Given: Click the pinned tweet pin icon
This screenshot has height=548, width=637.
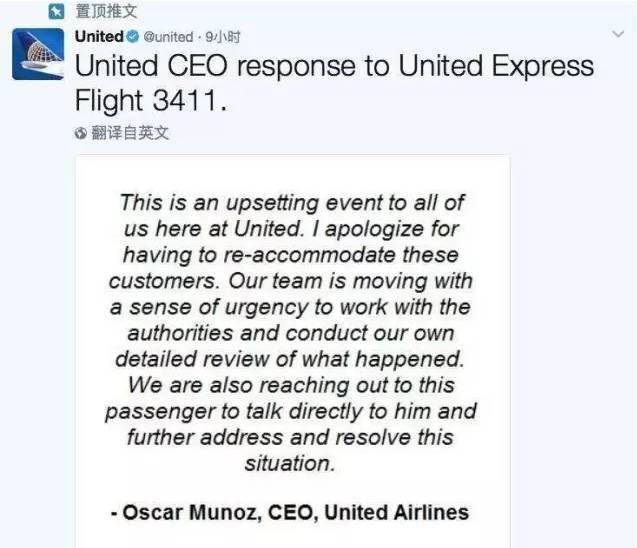Looking at the screenshot, I should [x=56, y=11].
